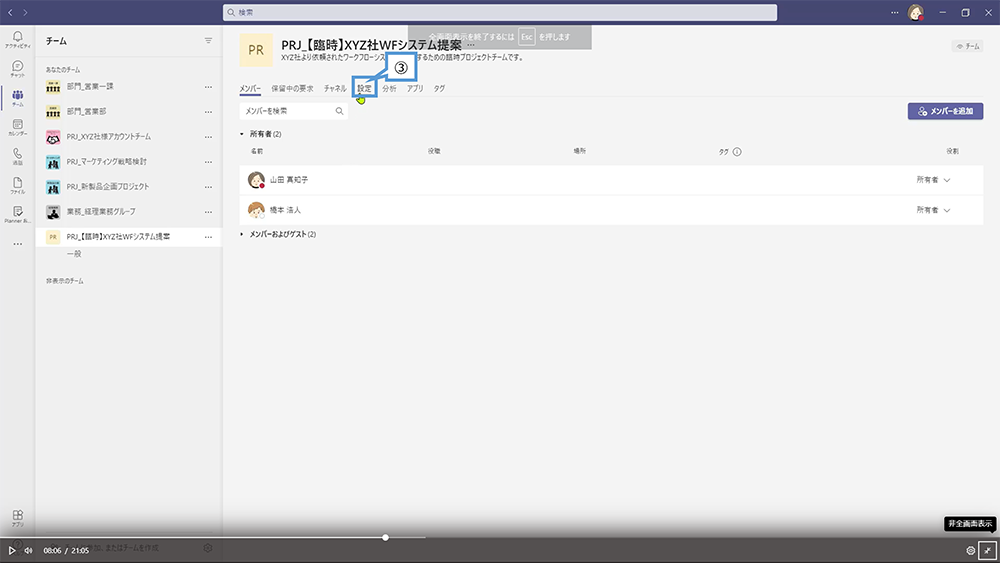
Task: Switch to the 設定 tab
Action: pyautogui.click(x=364, y=89)
